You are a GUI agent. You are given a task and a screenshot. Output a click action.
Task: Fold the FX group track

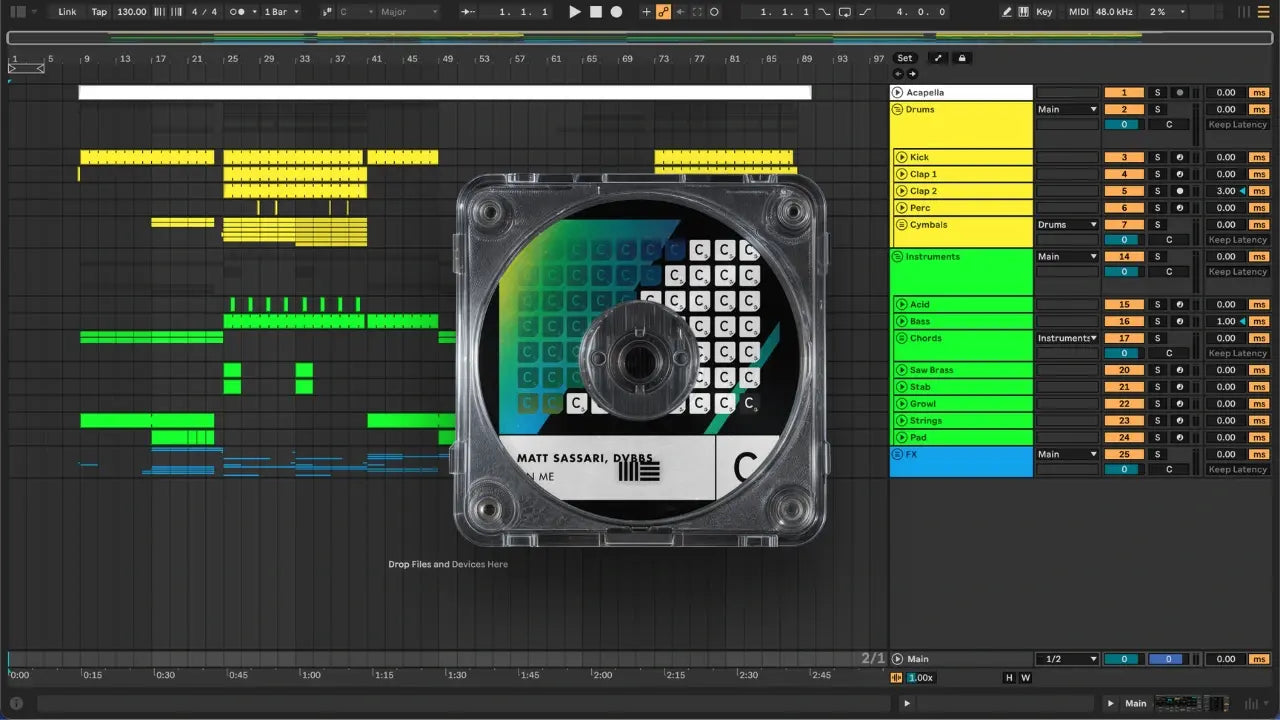pyautogui.click(x=898, y=454)
